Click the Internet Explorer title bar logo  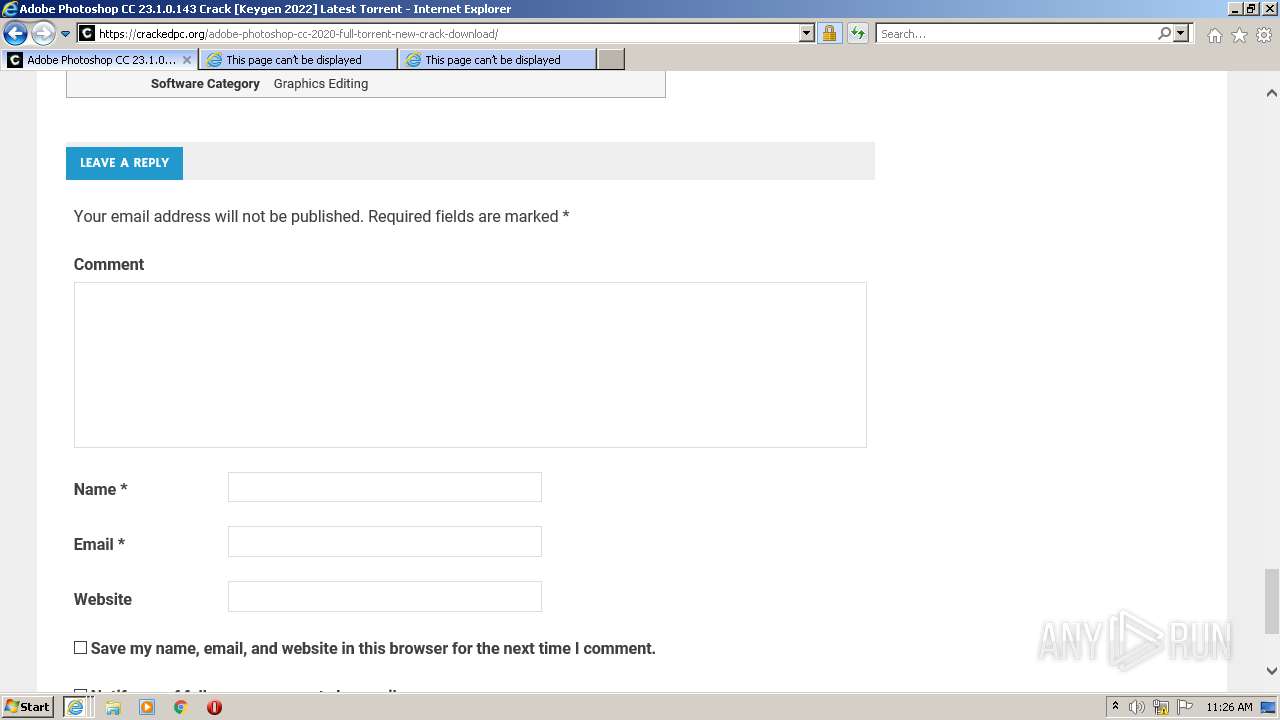click(9, 9)
